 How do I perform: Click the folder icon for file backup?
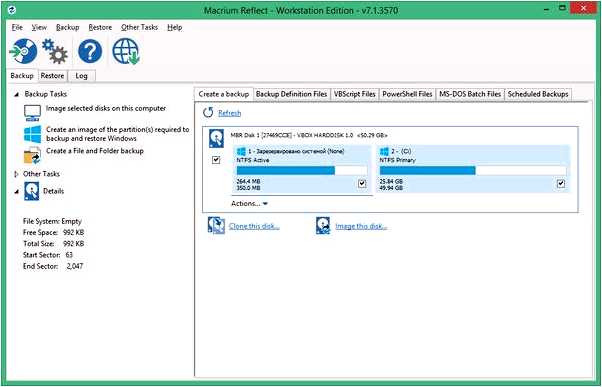(32, 155)
